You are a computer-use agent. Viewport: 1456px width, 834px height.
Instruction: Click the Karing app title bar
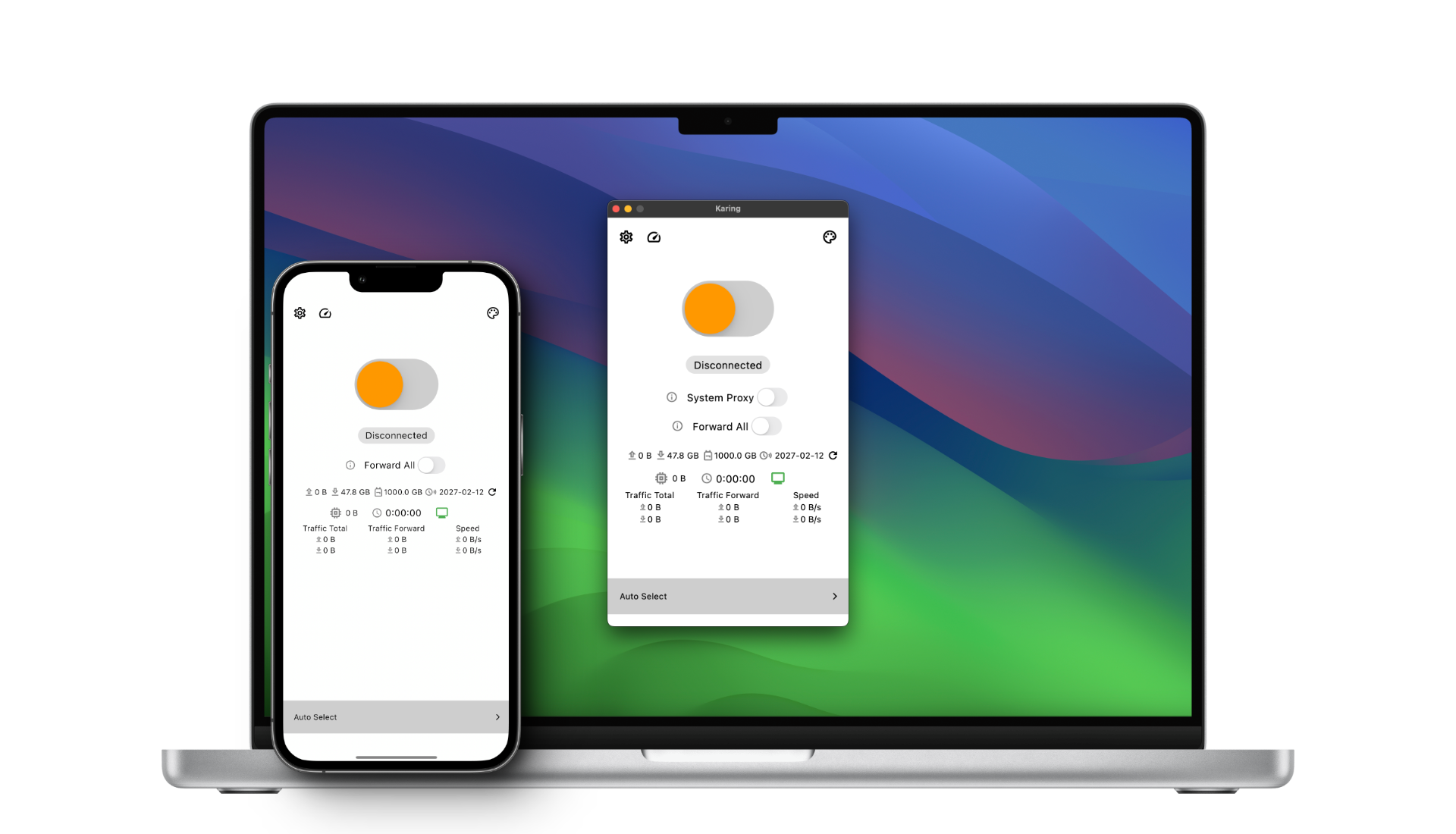pyautogui.click(x=727, y=207)
